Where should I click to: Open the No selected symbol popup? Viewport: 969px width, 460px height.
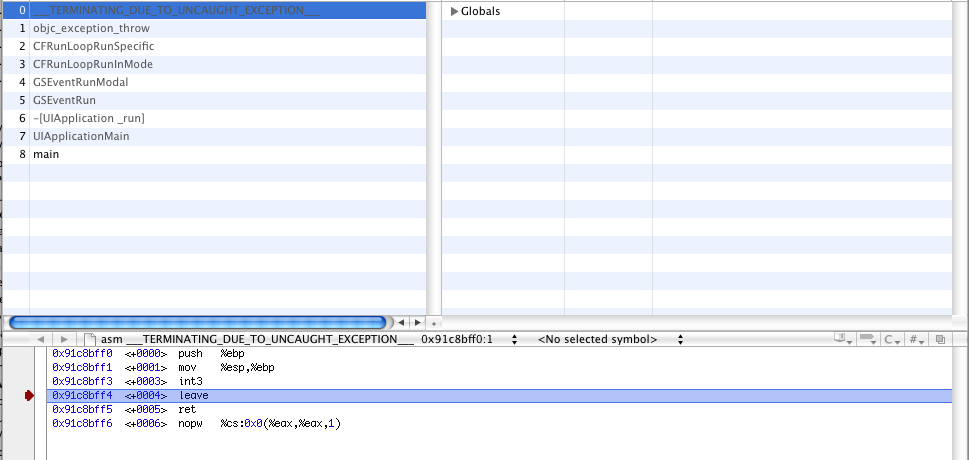[609, 339]
